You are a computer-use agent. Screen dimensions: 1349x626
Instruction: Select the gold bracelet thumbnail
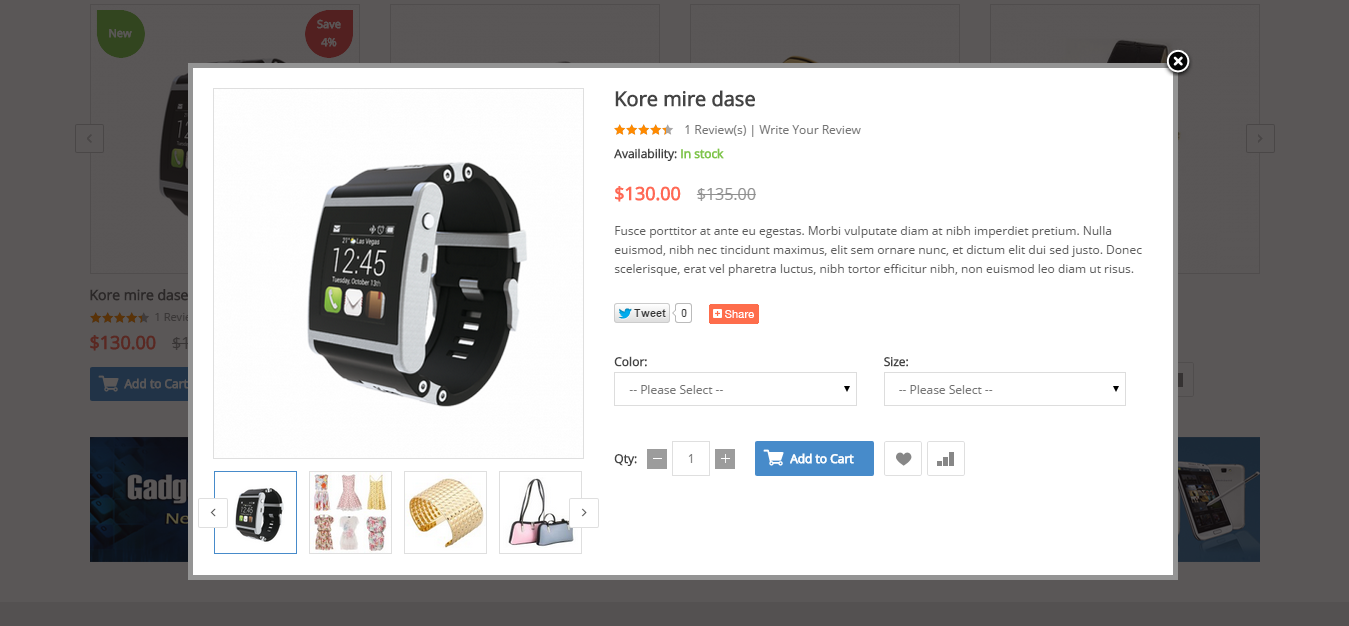pos(445,512)
